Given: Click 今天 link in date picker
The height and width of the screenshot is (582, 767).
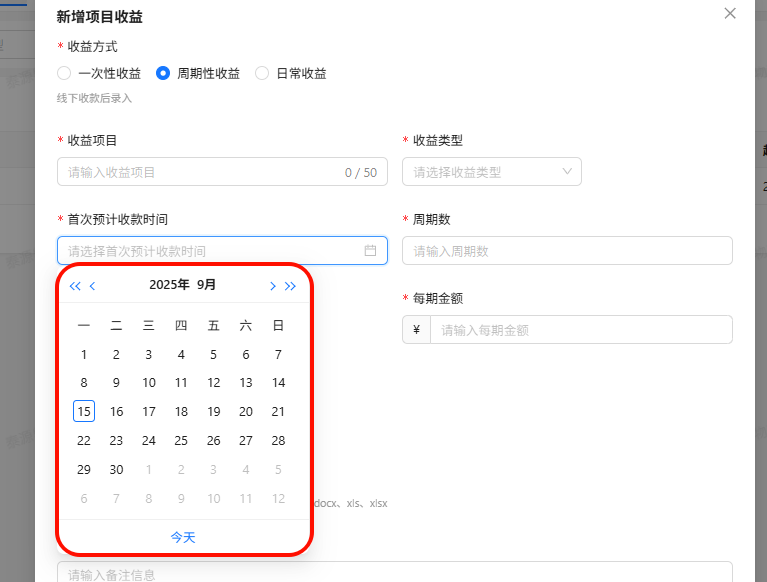Looking at the screenshot, I should pos(183,537).
